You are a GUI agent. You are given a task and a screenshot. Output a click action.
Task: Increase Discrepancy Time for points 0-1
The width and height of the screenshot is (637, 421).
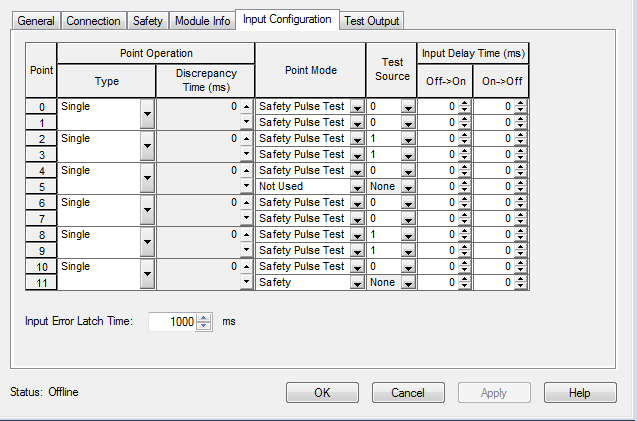coord(247,105)
